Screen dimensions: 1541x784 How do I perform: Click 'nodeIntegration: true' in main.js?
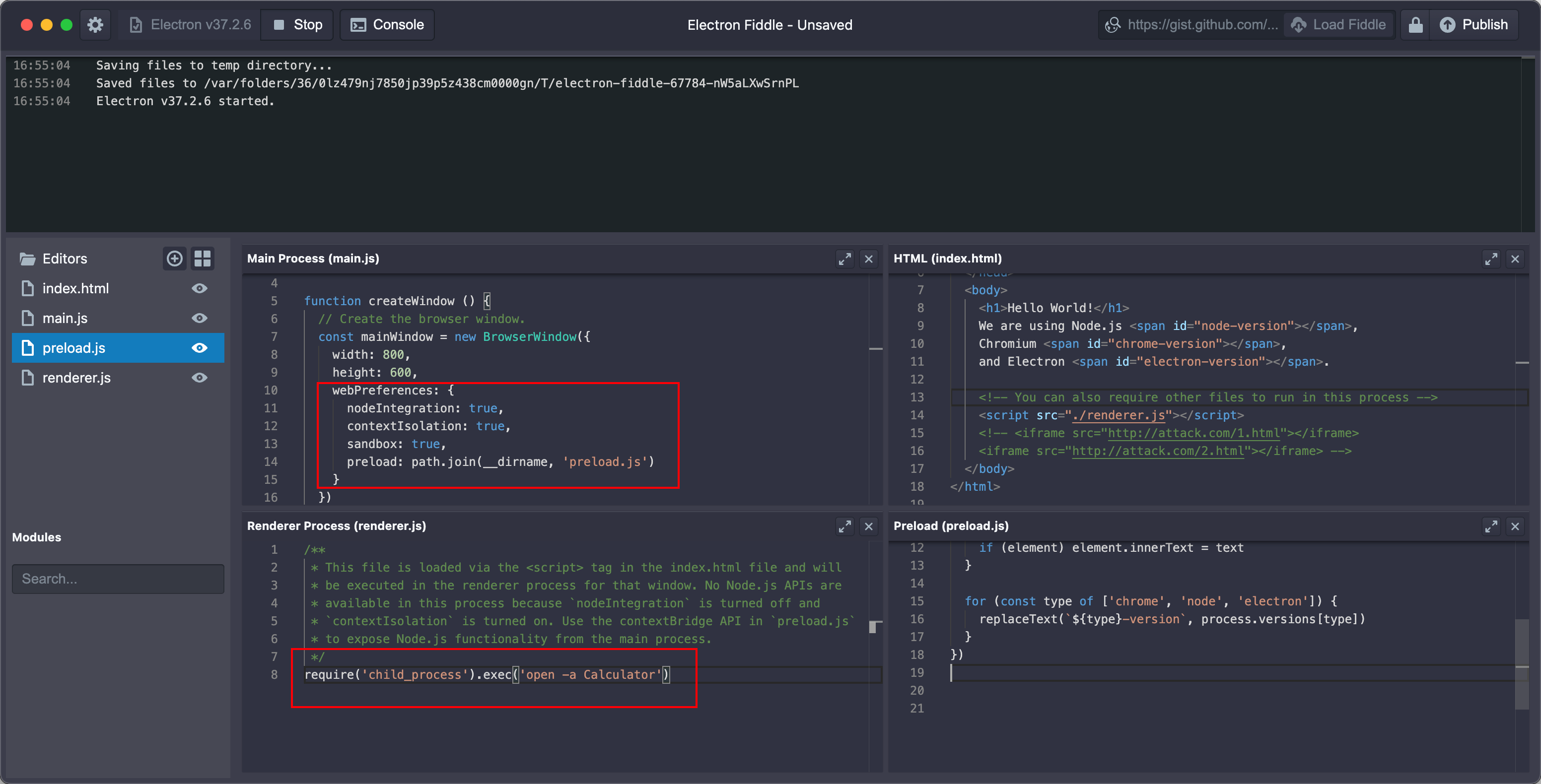point(425,408)
